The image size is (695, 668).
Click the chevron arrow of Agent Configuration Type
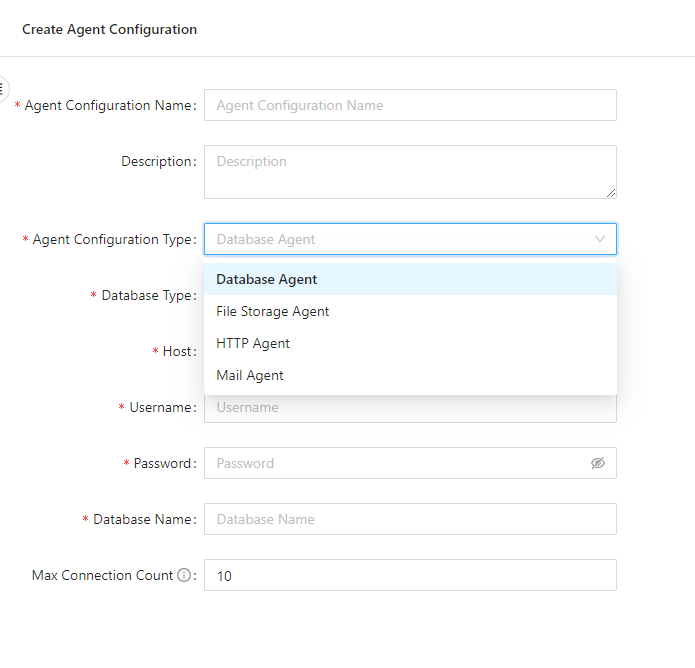point(600,239)
